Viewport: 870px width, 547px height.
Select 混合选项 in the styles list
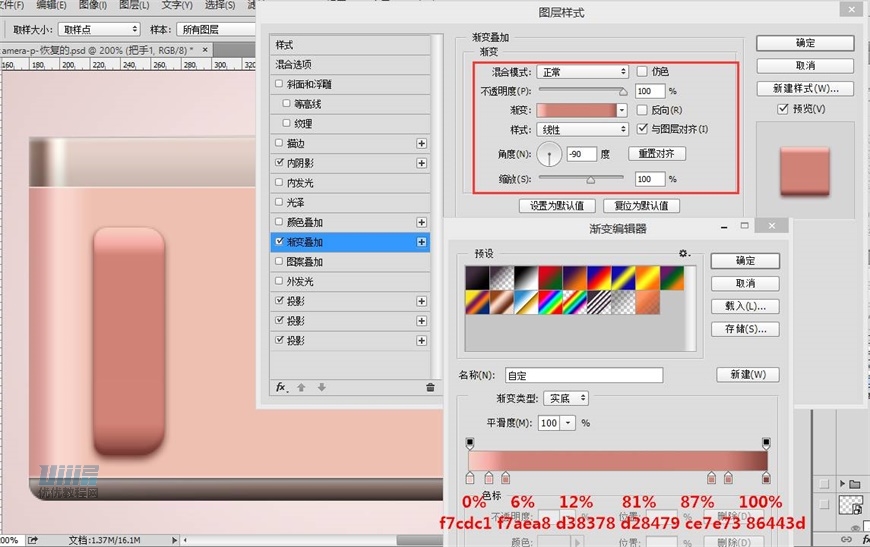(350, 64)
